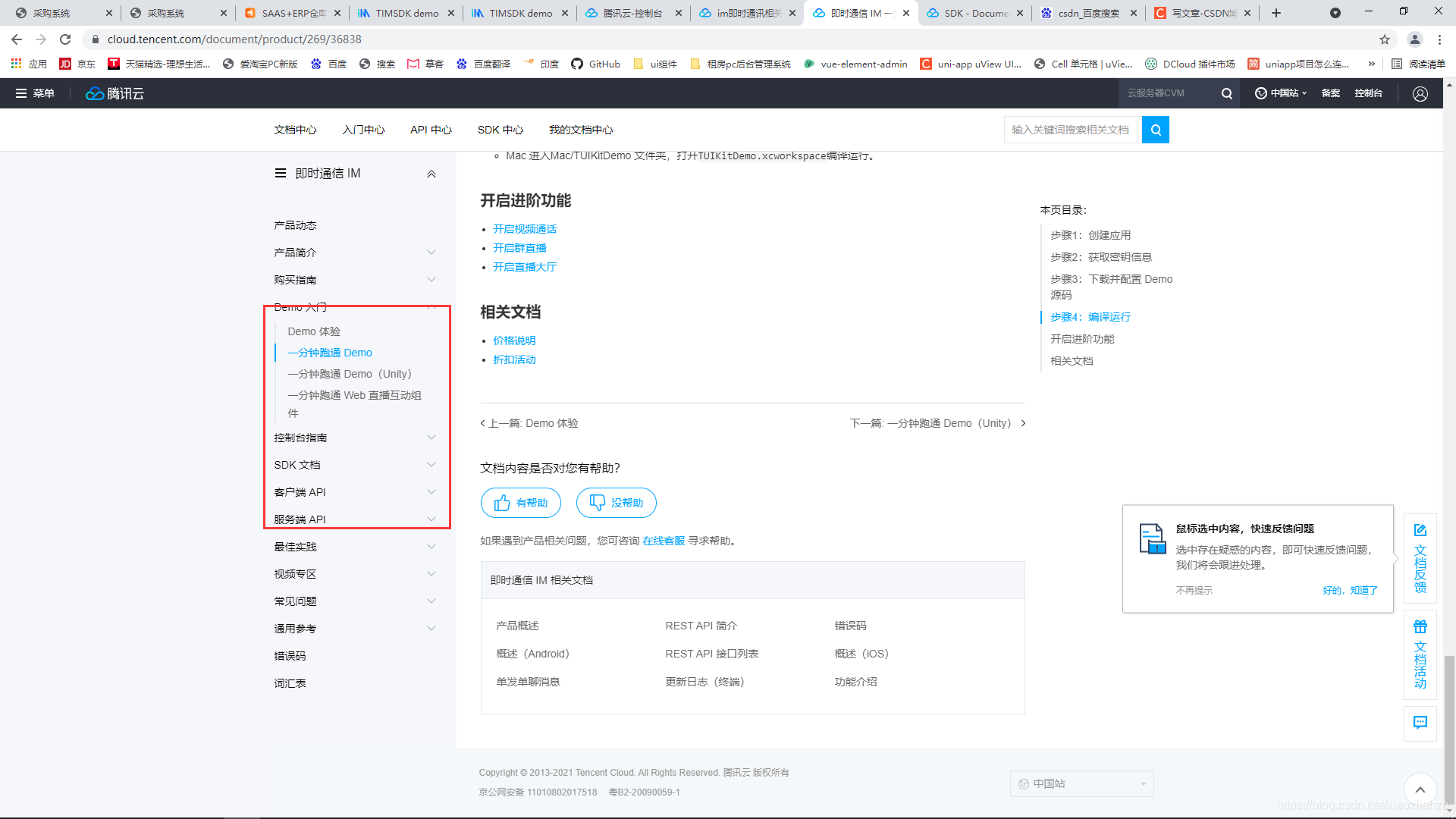Click the 输入关键词搜索相关文档 search field
This screenshot has width=1456, height=819.
tap(1072, 130)
